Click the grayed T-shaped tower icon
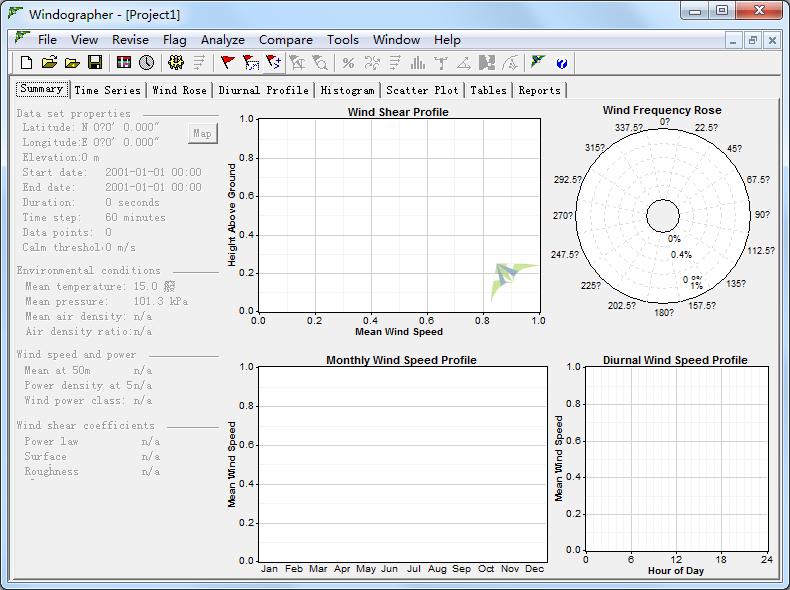Screen dimensions: 790x590 441,62
